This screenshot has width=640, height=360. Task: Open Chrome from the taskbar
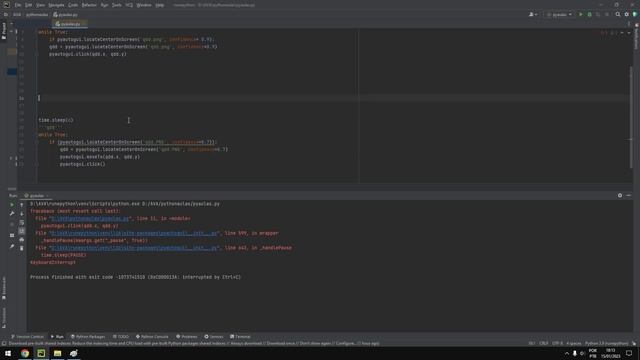pyautogui.click(x=25, y=353)
